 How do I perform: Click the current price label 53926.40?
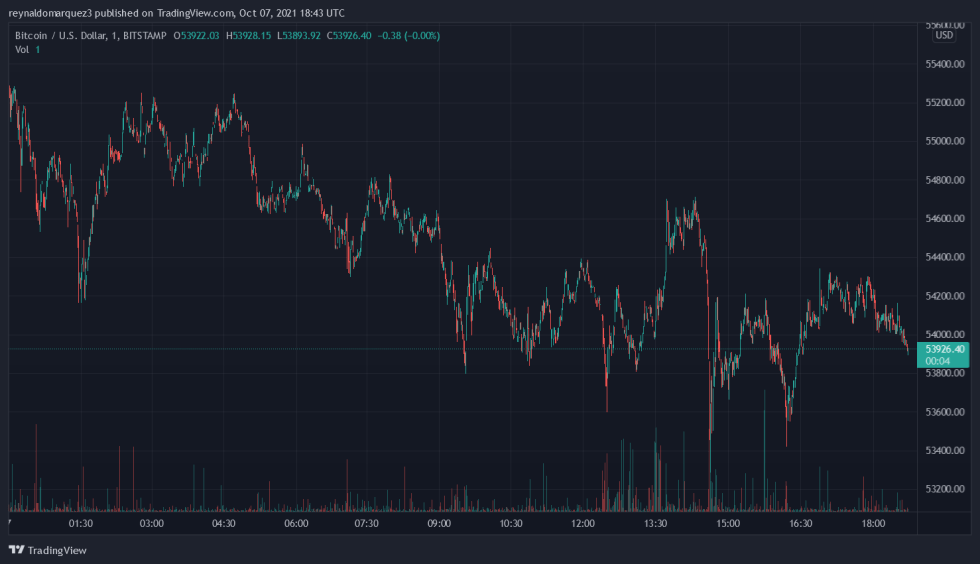tap(945, 349)
